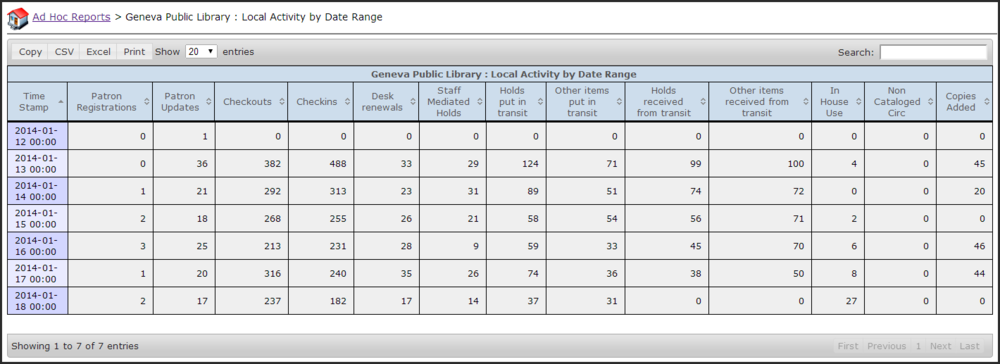
Task: Sort by Patron Updates column
Action: 184,101
